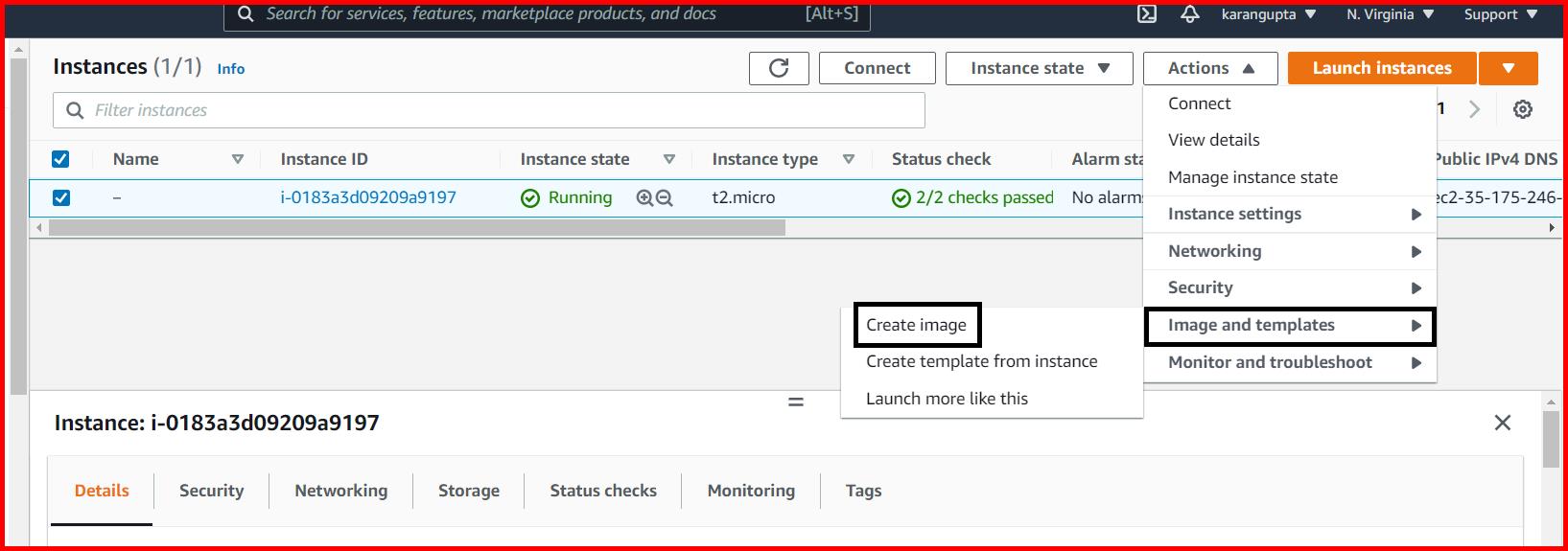Sort by the Instance state column arrow
This screenshot has height=551, width=1568.
pyautogui.click(x=669, y=159)
